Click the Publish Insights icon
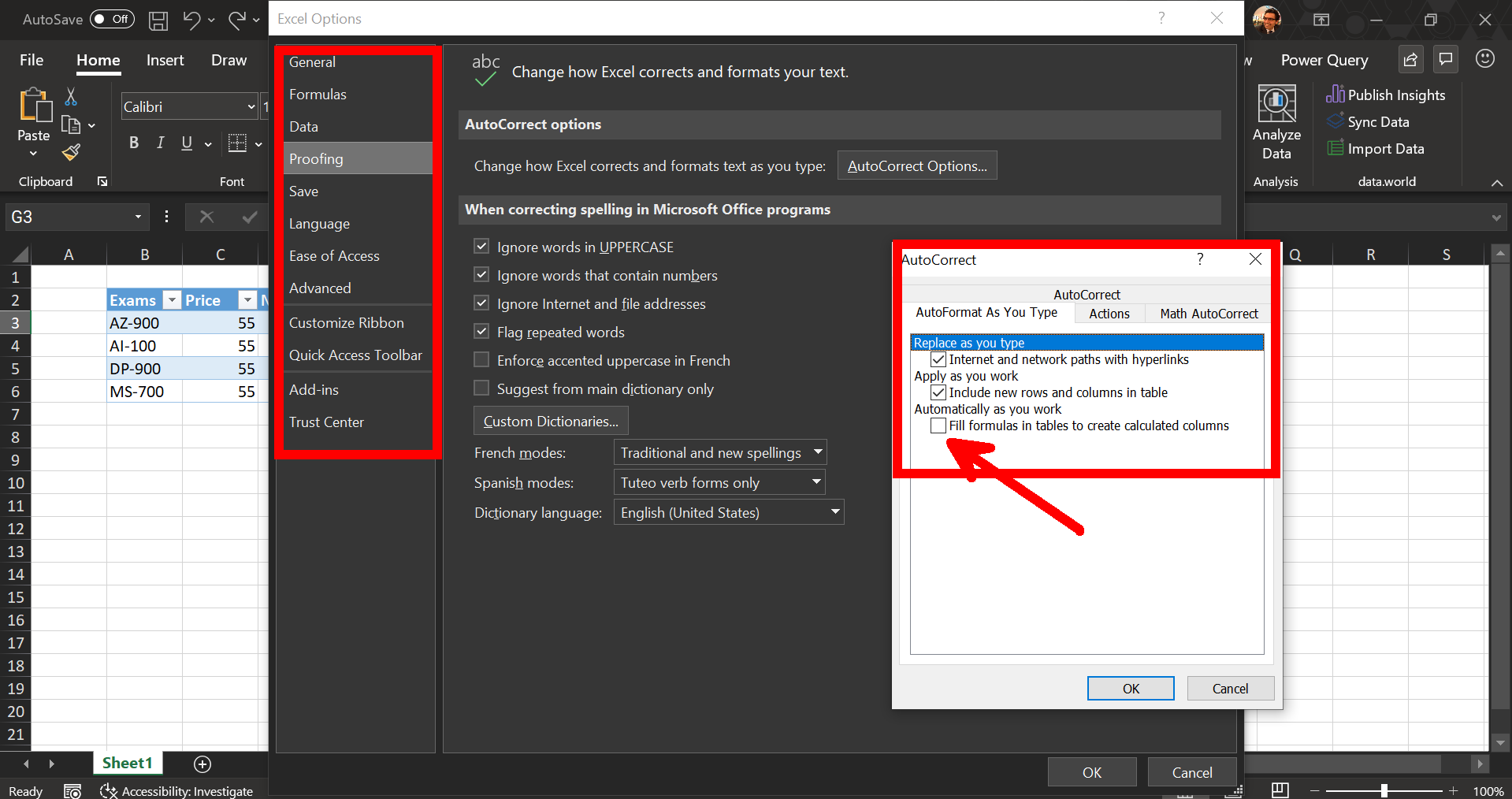The width and height of the screenshot is (1512, 799). tap(1336, 95)
